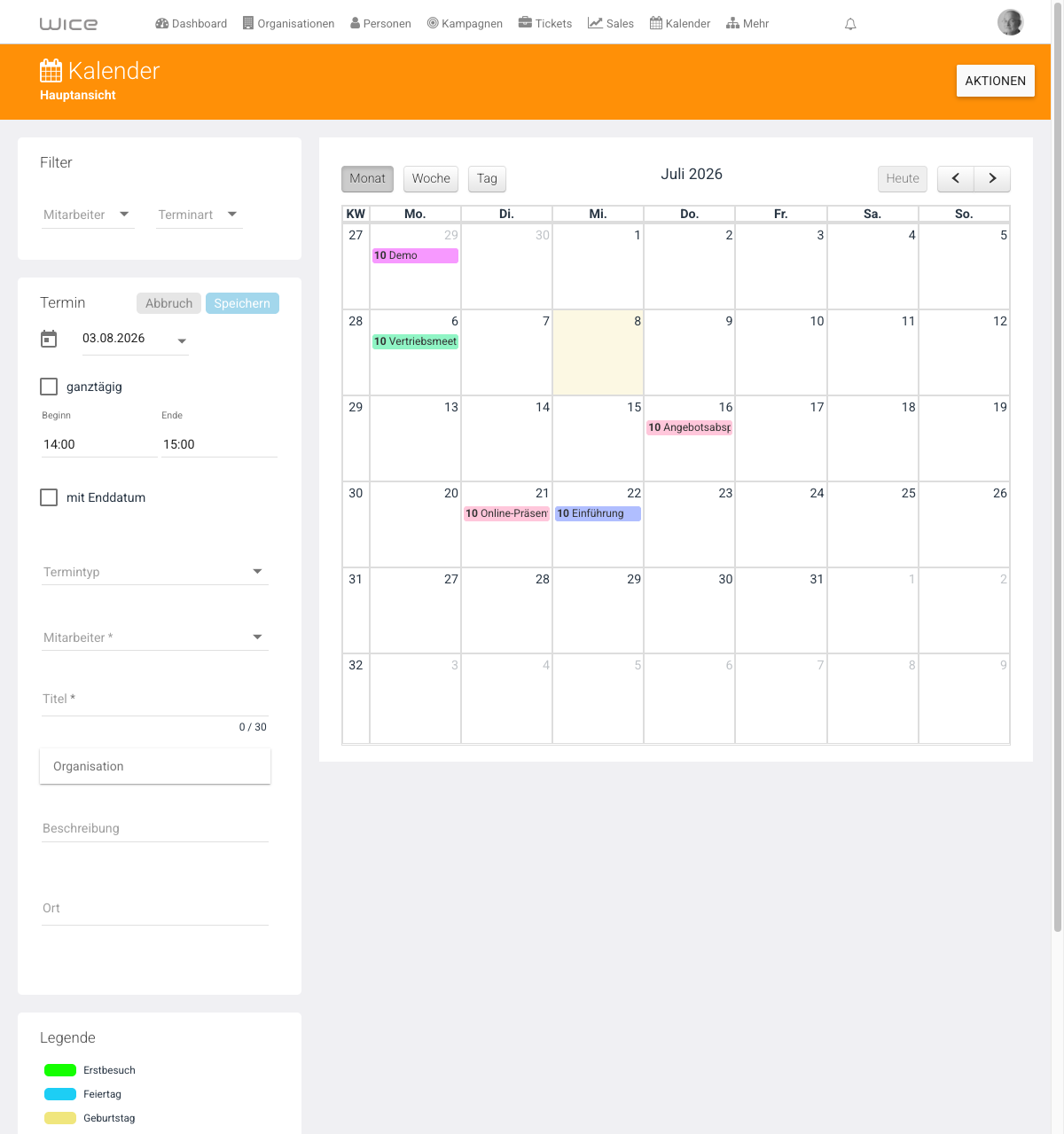
Task: Click the calendar icon beside the date field
Action: 49,339
